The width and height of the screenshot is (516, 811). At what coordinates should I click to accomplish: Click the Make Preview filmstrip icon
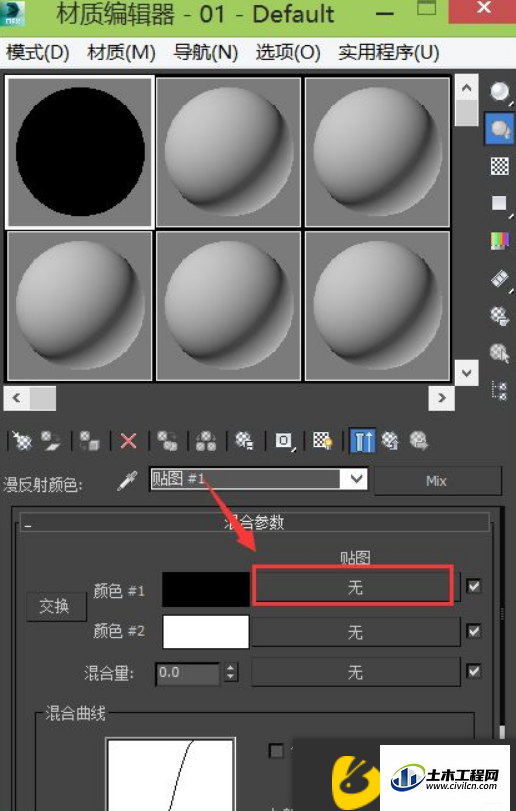499,278
